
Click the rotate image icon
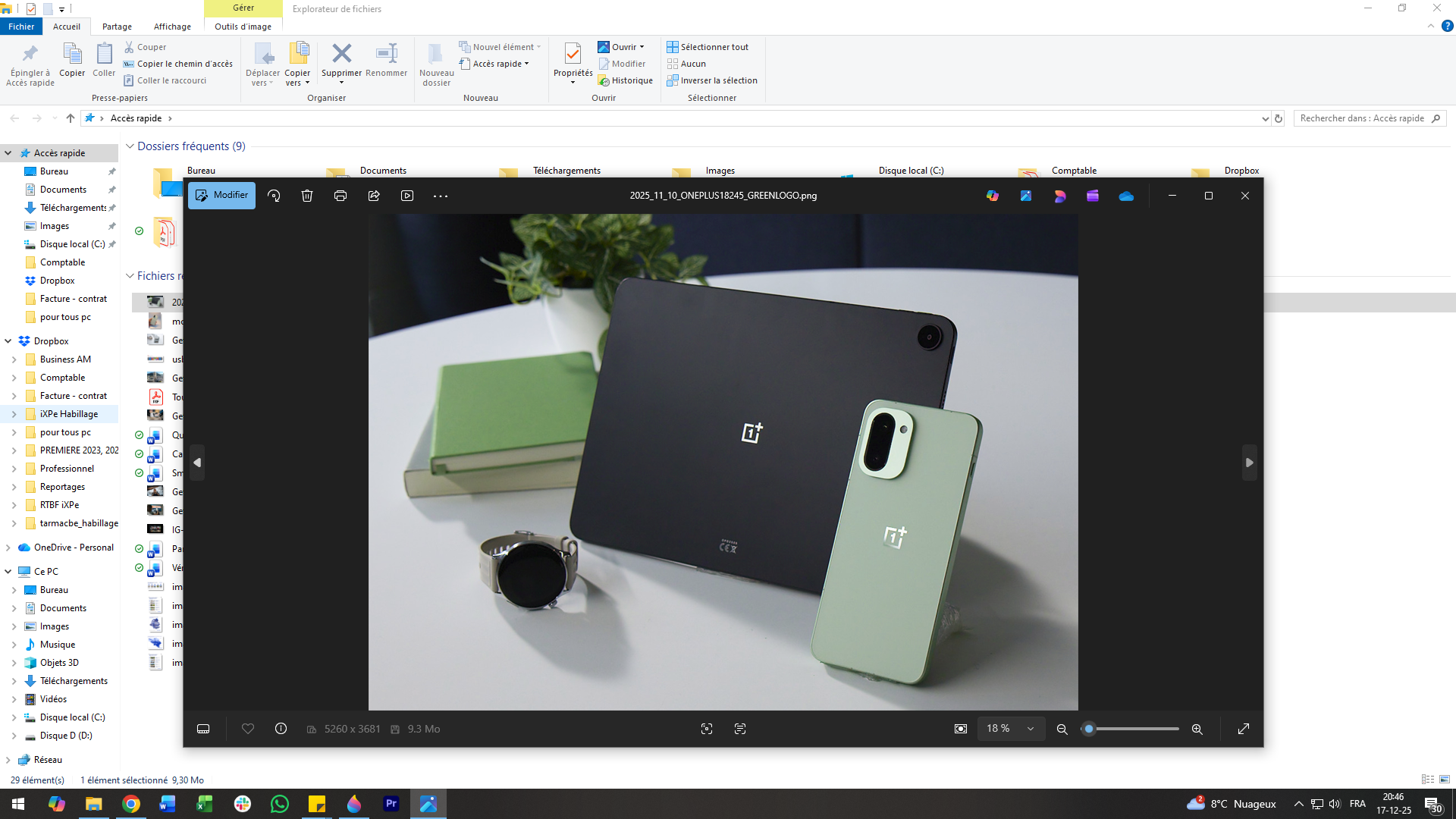coord(274,196)
